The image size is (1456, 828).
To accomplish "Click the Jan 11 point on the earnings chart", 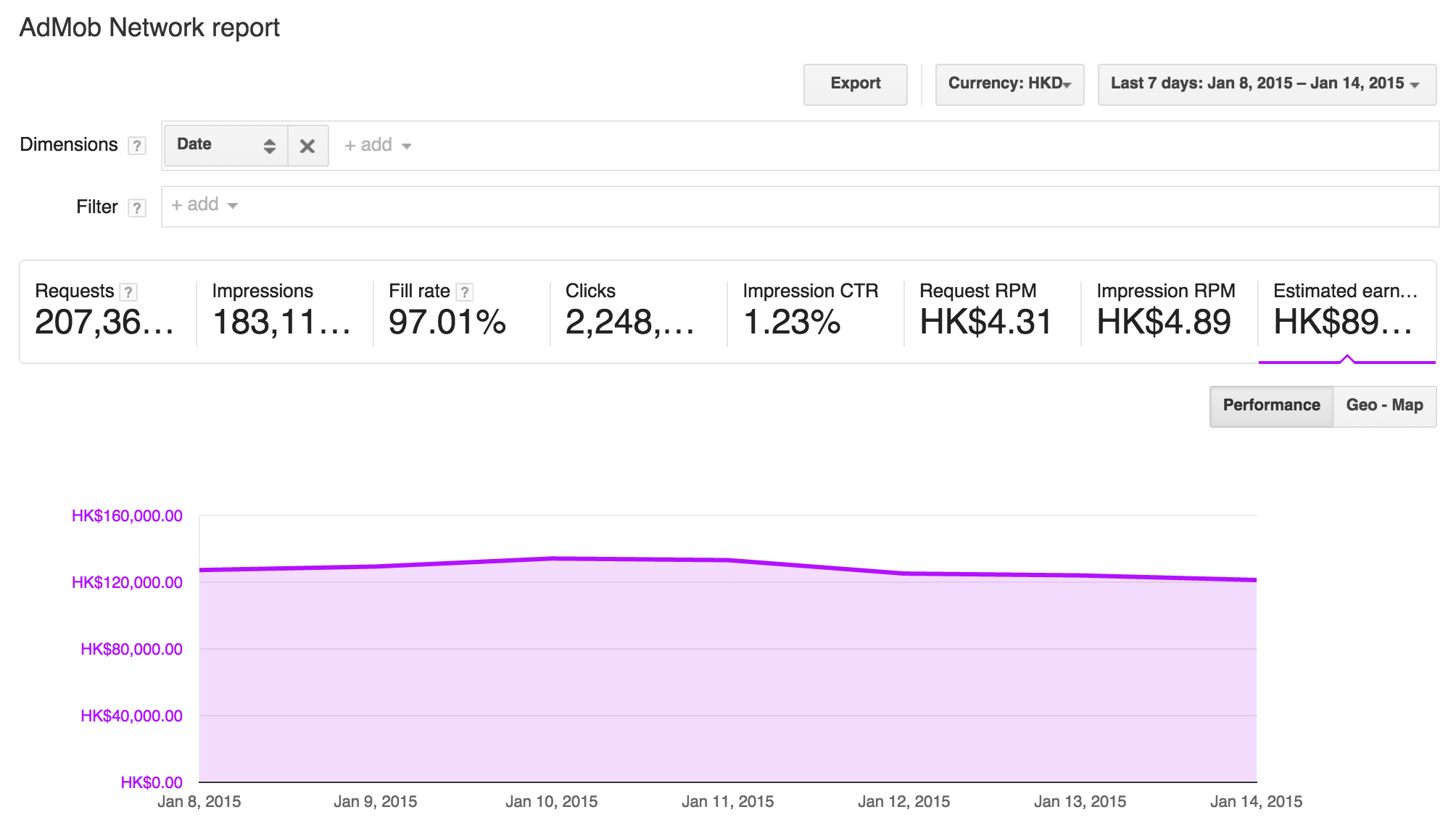I will click(x=729, y=560).
